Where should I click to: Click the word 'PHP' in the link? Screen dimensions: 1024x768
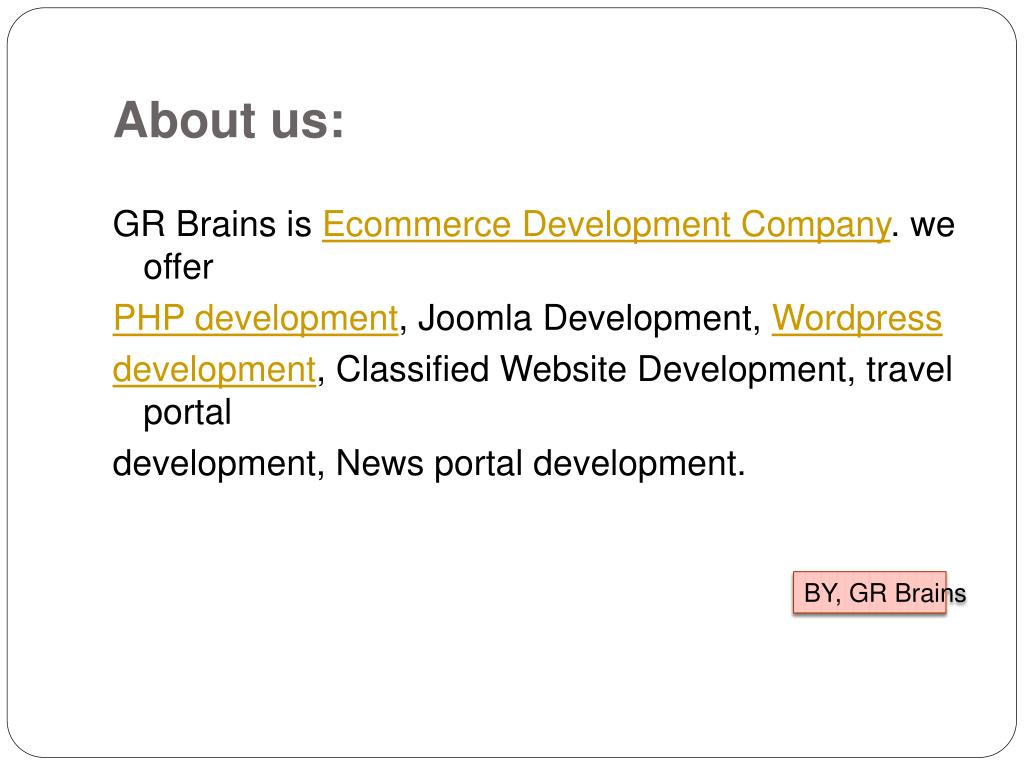[149, 318]
